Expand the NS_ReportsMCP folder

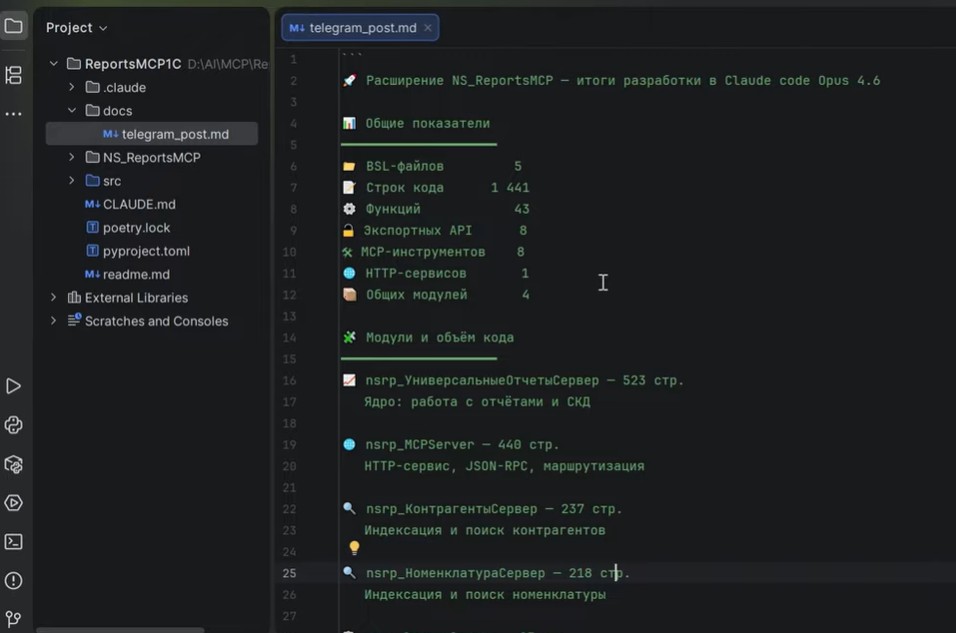point(72,158)
